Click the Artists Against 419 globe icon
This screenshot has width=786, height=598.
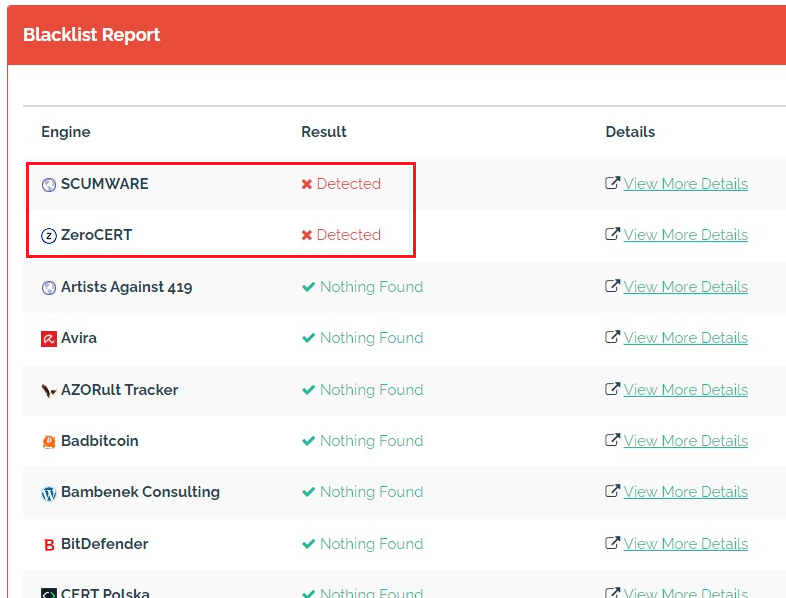[x=49, y=288]
